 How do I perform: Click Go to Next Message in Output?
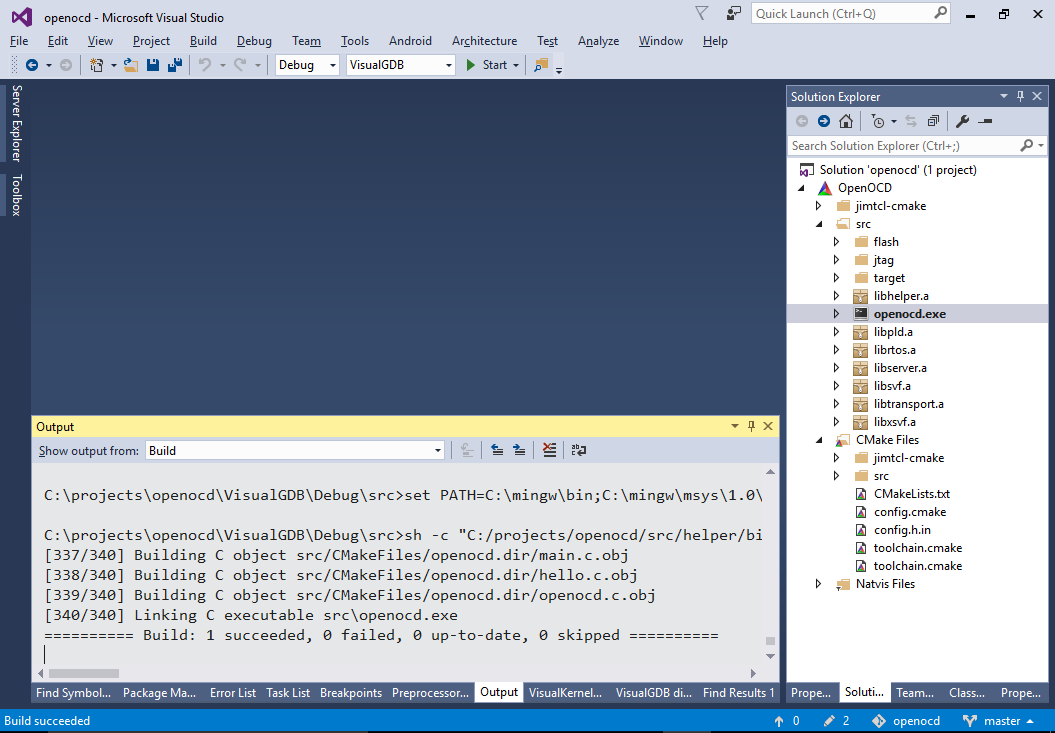tap(519, 450)
